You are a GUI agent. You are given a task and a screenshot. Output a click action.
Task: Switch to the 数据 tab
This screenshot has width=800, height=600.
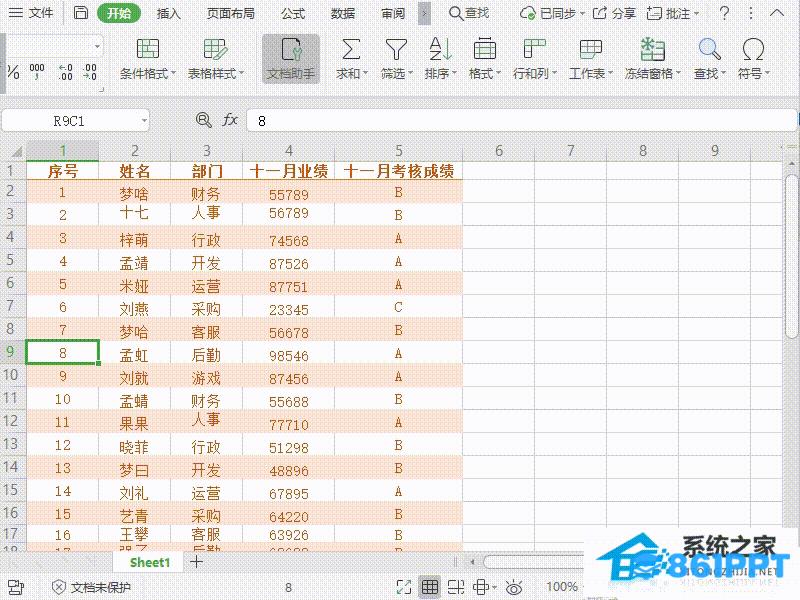343,13
